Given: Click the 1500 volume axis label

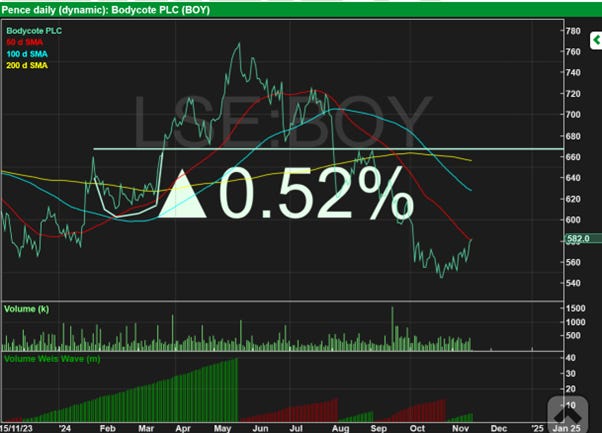Looking at the screenshot, I should 575,308.
